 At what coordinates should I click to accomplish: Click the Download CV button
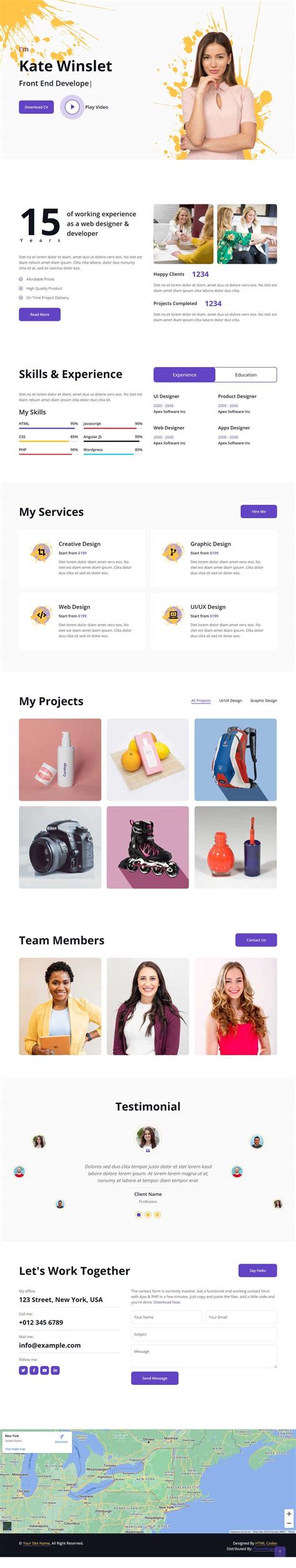point(36,107)
